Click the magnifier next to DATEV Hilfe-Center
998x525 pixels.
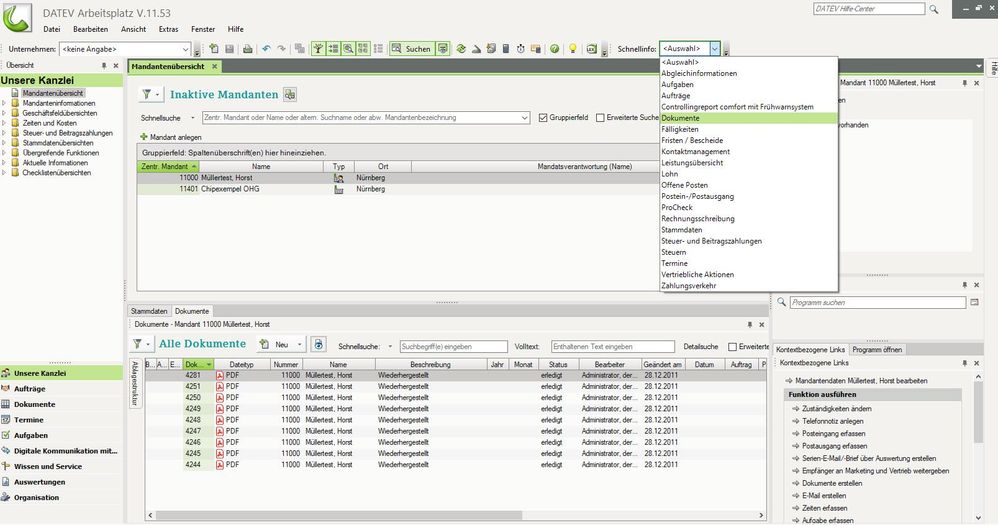click(x=935, y=9)
